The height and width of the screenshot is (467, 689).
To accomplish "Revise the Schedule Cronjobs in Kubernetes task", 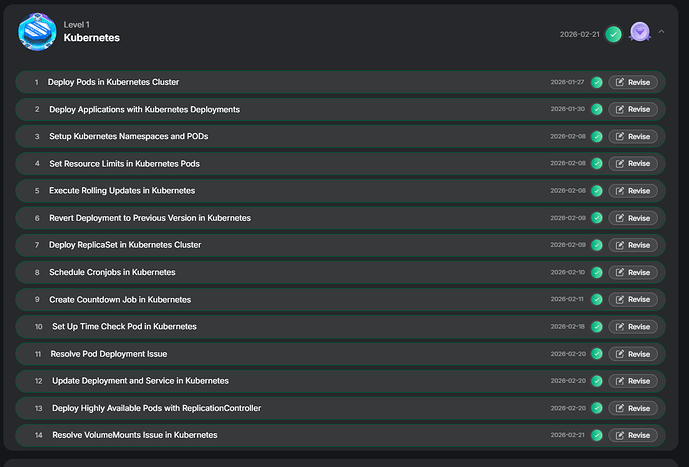I will [633, 272].
